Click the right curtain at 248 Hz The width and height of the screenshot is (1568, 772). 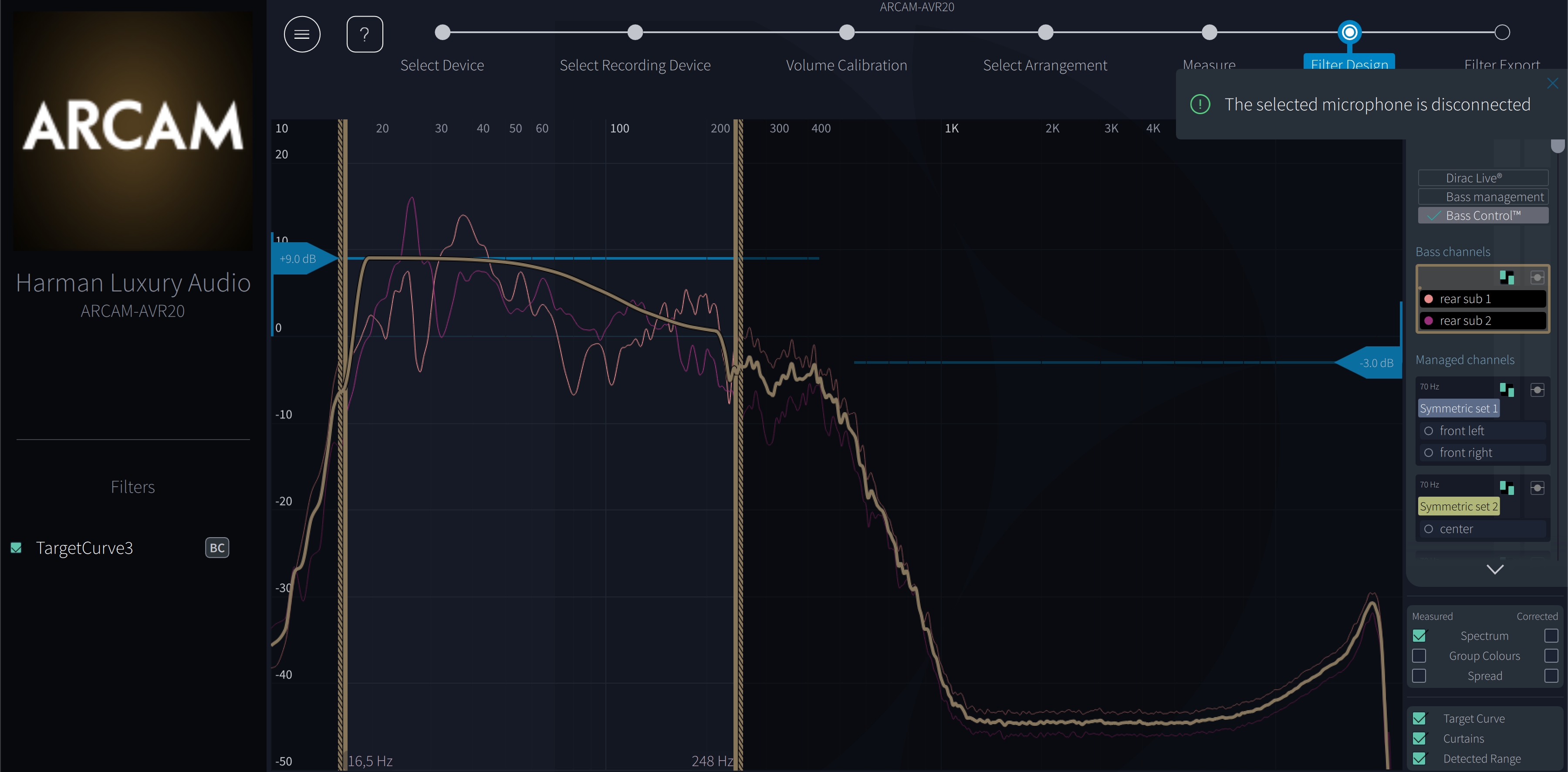tap(738, 444)
